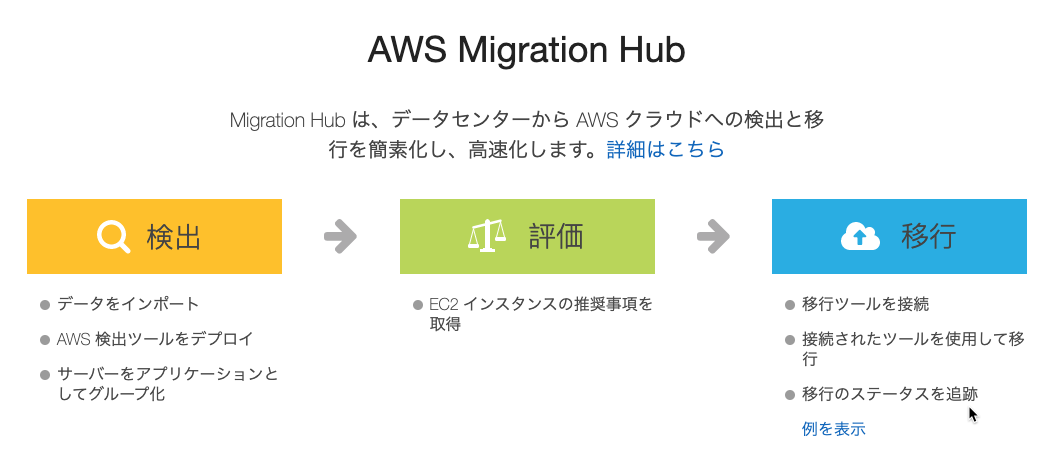This screenshot has width=1061, height=469.
Task: Click the AWS 検出ツールをデプロイ item
Action: click(155, 339)
